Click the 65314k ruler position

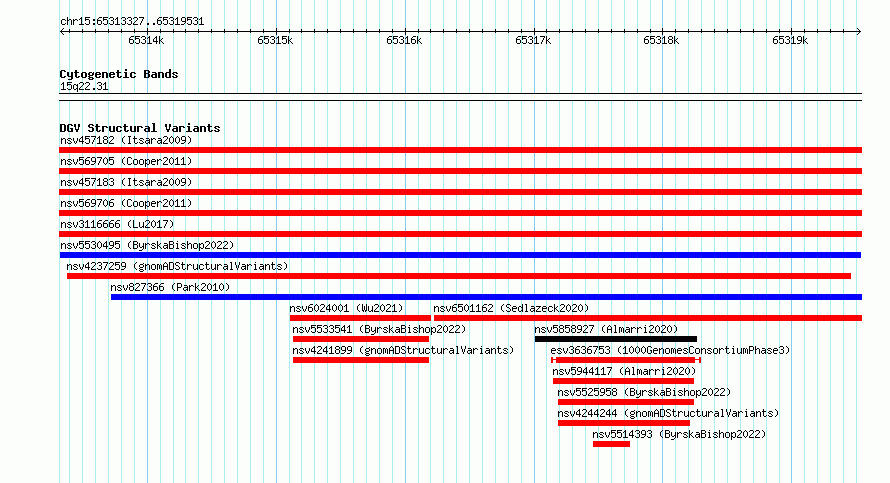146,40
